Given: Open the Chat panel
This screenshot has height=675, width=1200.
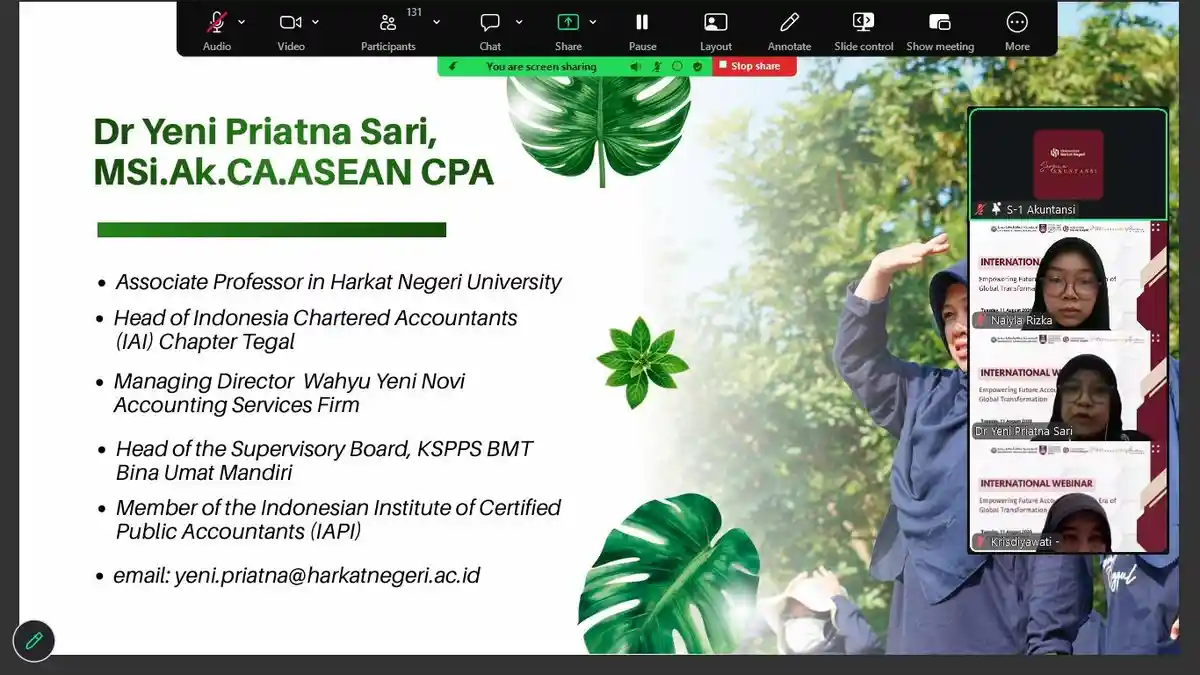Looking at the screenshot, I should tap(490, 22).
